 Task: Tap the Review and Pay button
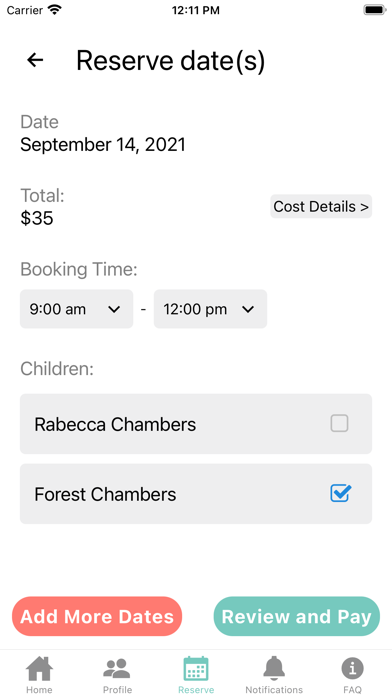(297, 617)
